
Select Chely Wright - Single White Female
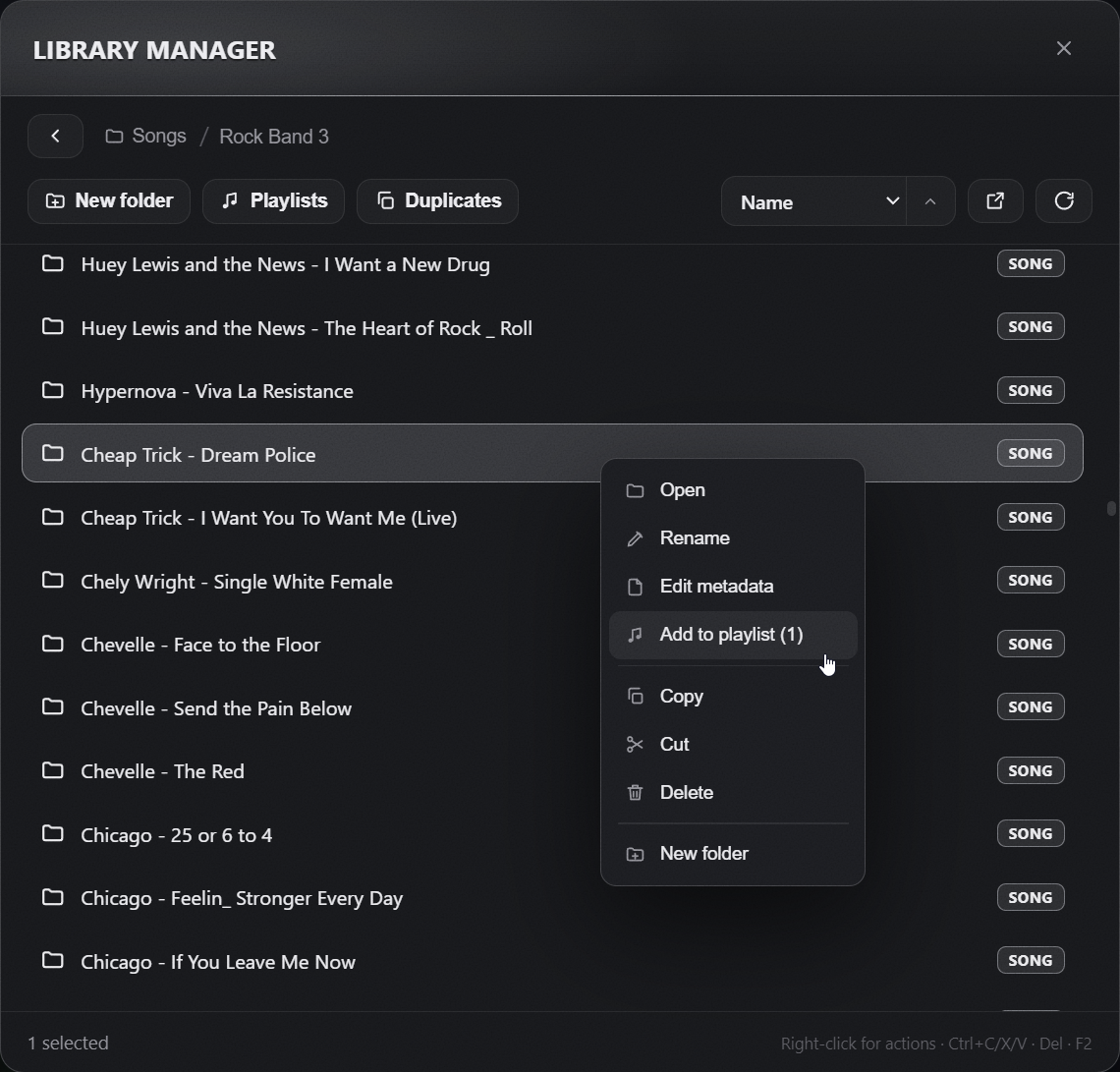pyautogui.click(x=237, y=582)
